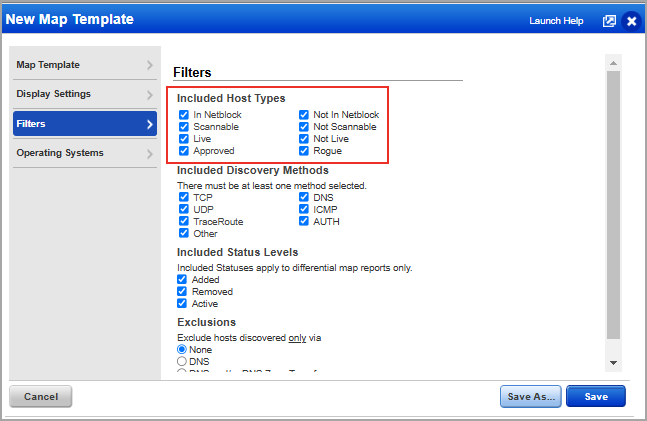
Task: Toggle the Approved checkbox
Action: [184, 150]
